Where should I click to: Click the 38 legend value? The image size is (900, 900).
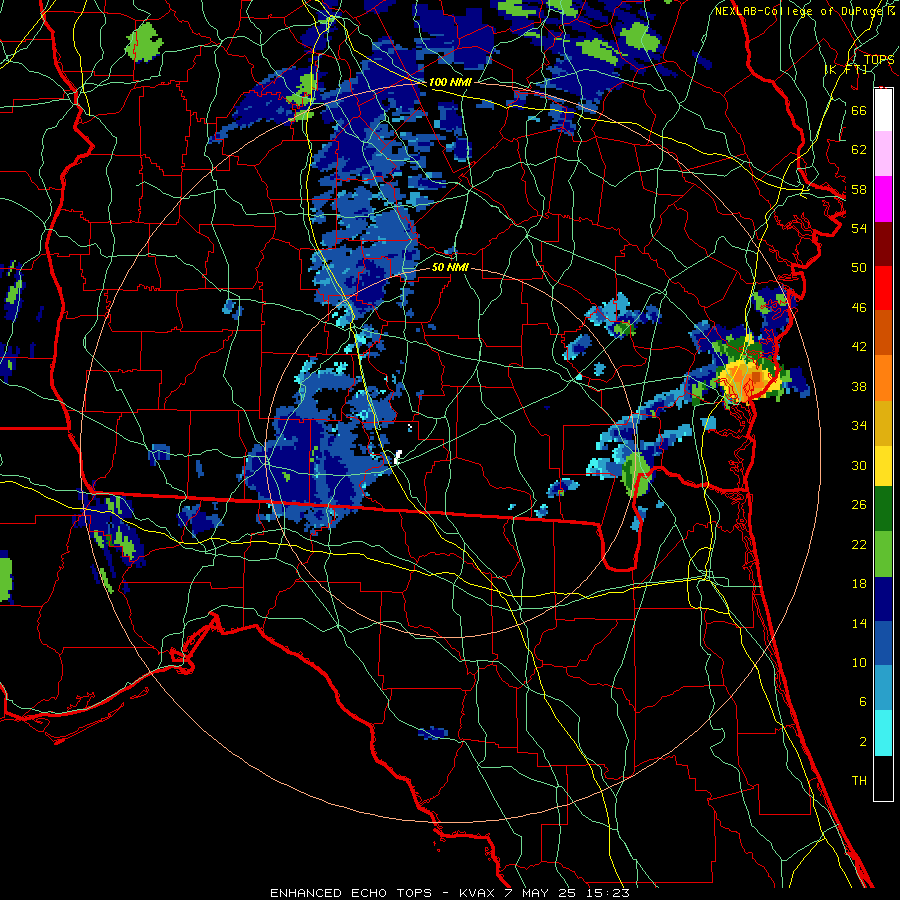coord(859,386)
